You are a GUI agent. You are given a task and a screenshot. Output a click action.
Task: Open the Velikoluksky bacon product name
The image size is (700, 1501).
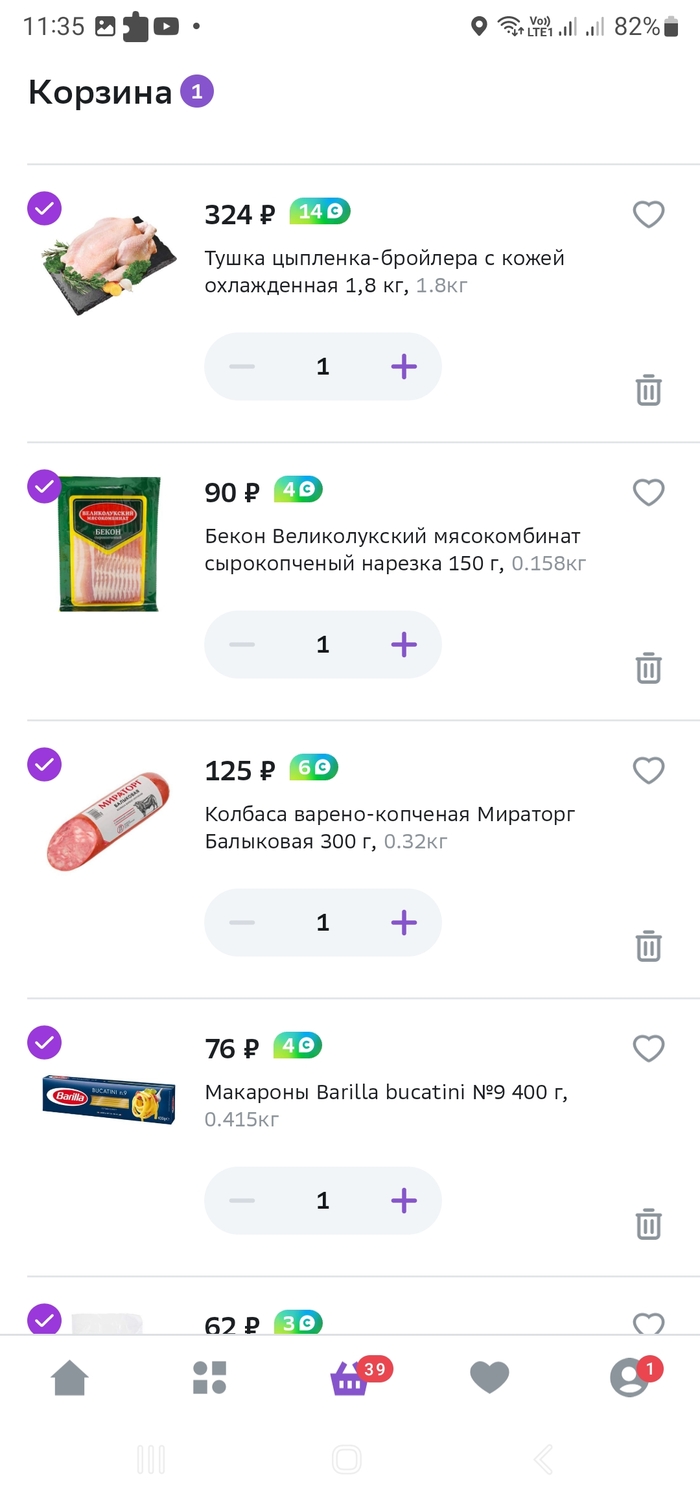394,550
